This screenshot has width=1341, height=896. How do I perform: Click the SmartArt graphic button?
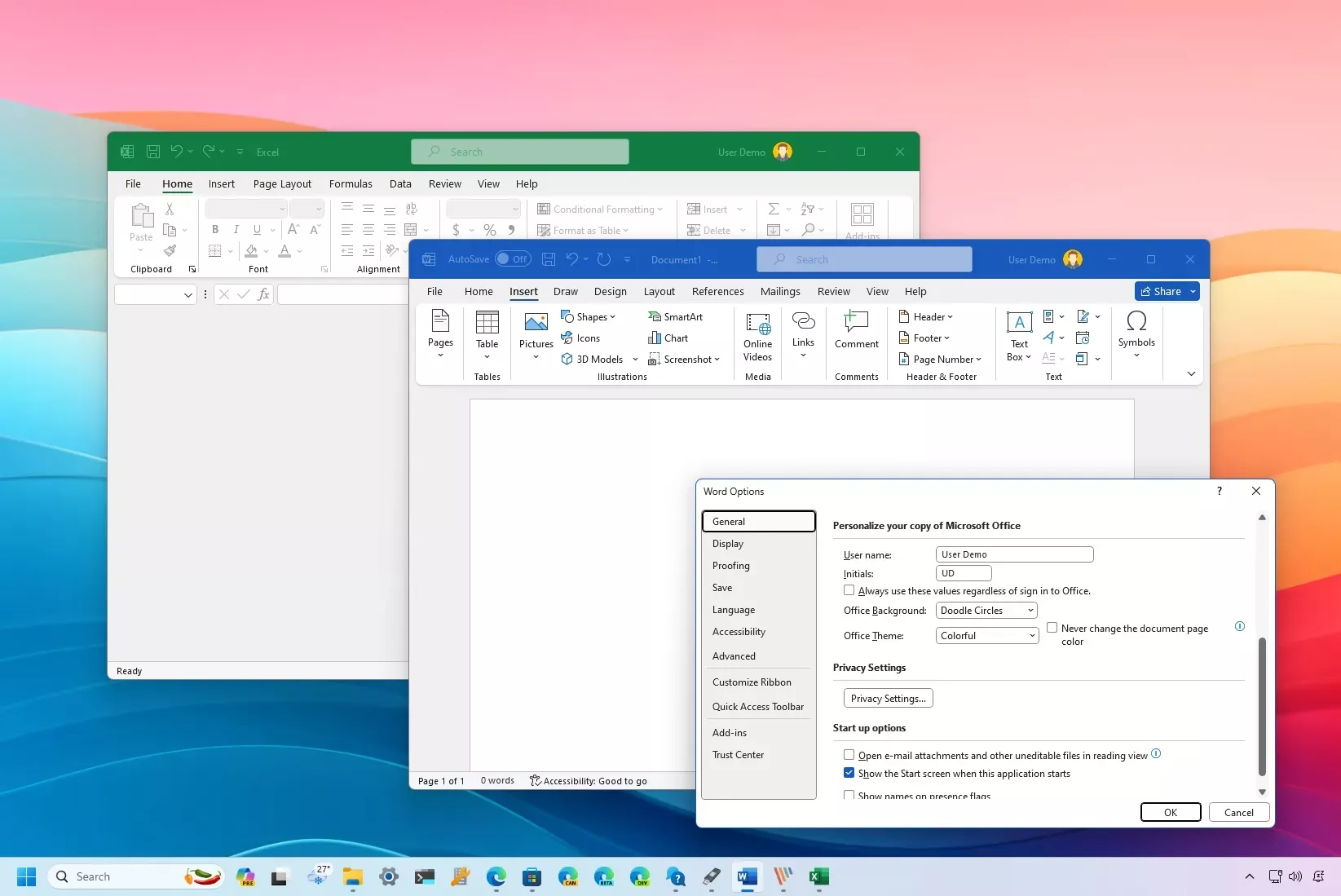point(675,317)
